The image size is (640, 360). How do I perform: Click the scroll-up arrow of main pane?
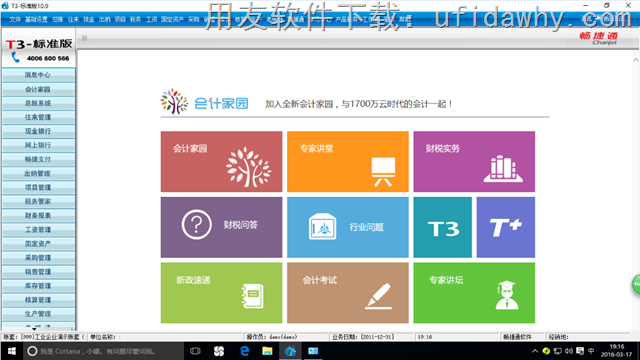636,60
